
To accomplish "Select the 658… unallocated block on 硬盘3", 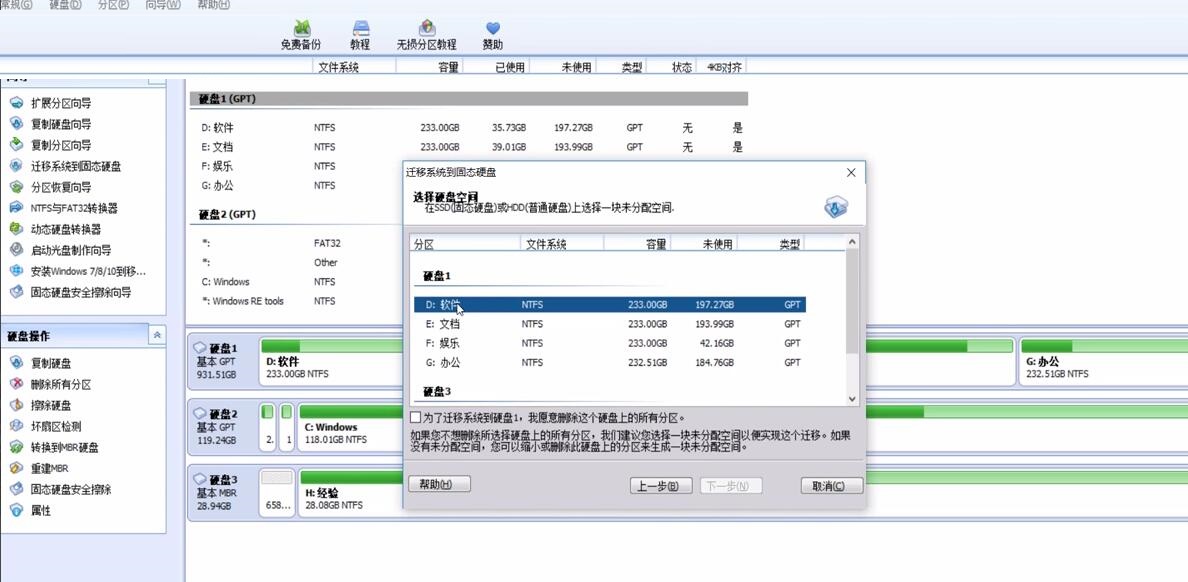I will (x=277, y=493).
